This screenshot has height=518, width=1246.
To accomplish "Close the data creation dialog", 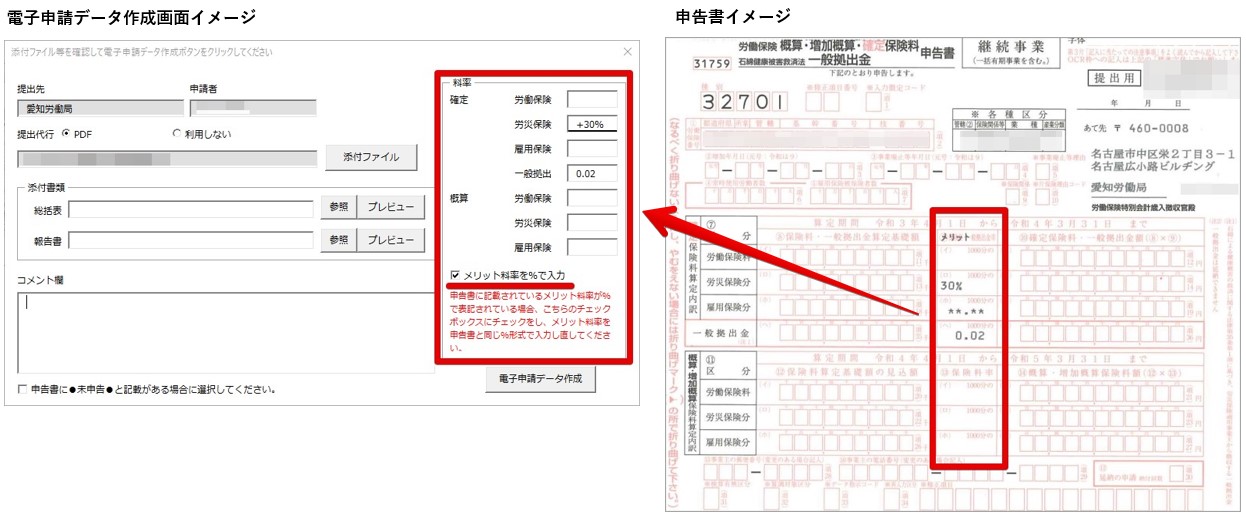I will pyautogui.click(x=627, y=51).
